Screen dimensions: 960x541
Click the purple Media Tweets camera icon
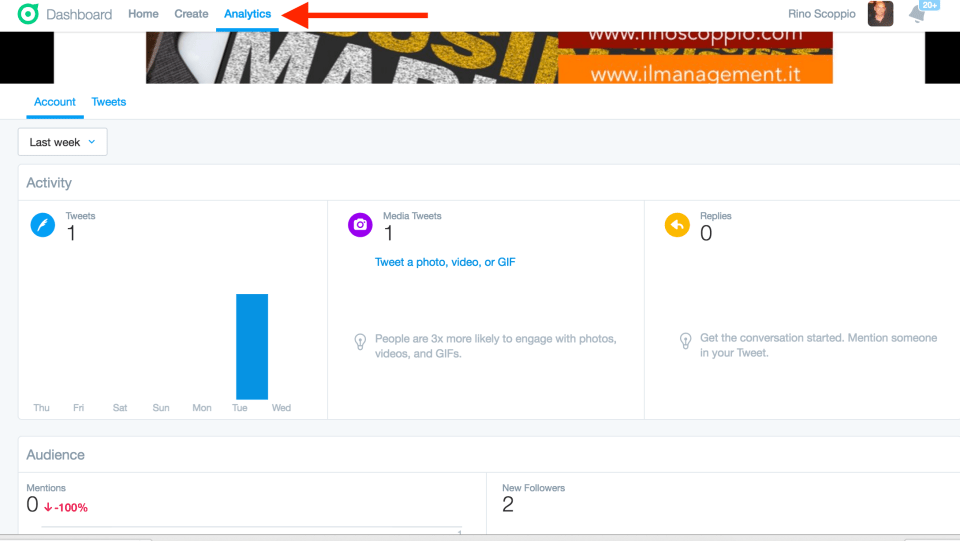pyautogui.click(x=360, y=225)
